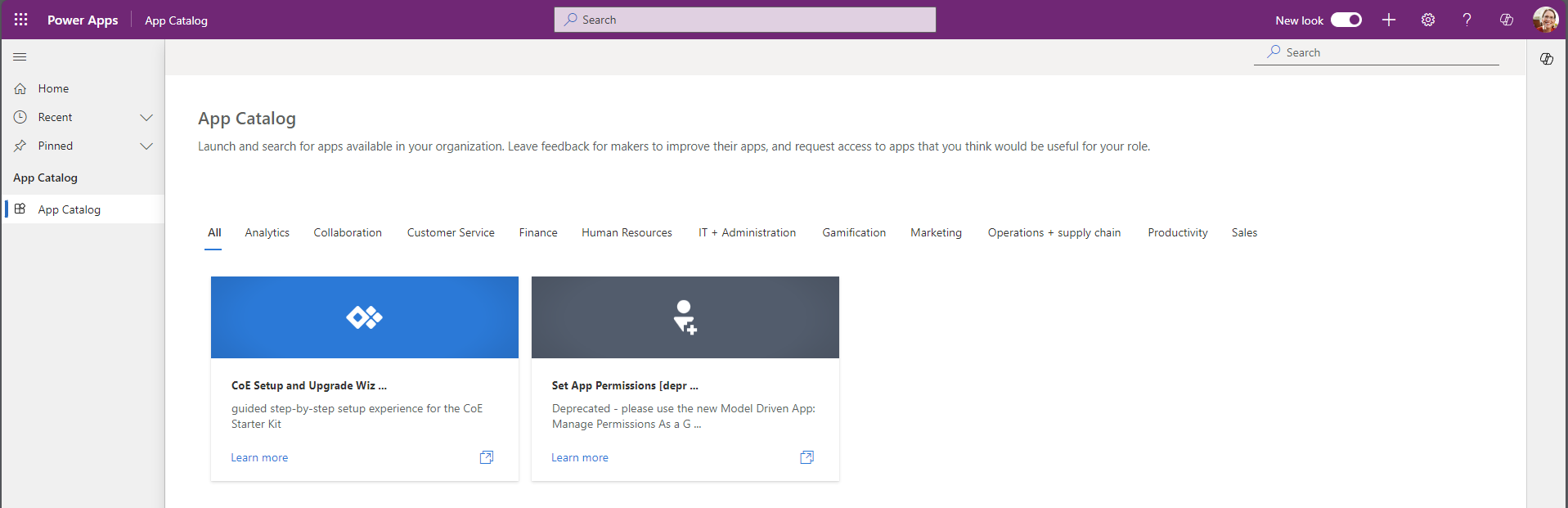Click Learn more on Set App Permissions card
The image size is (1568, 508).
pos(580,457)
